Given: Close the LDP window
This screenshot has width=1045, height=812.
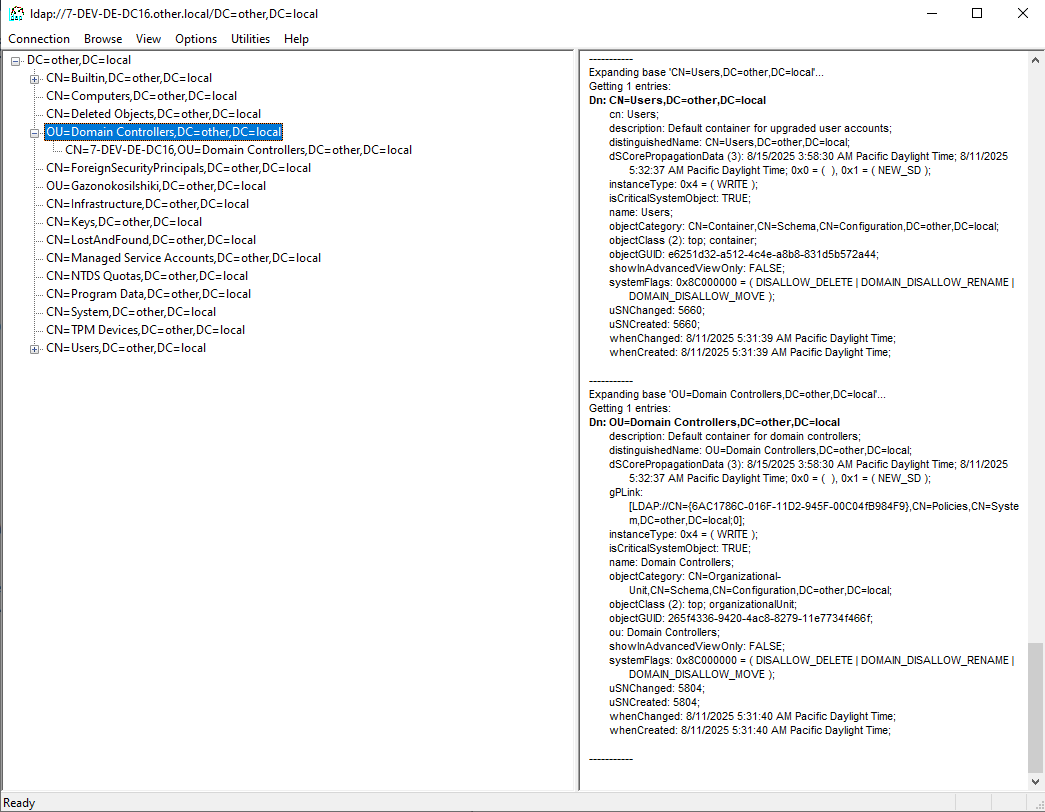Looking at the screenshot, I should pos(1022,13).
